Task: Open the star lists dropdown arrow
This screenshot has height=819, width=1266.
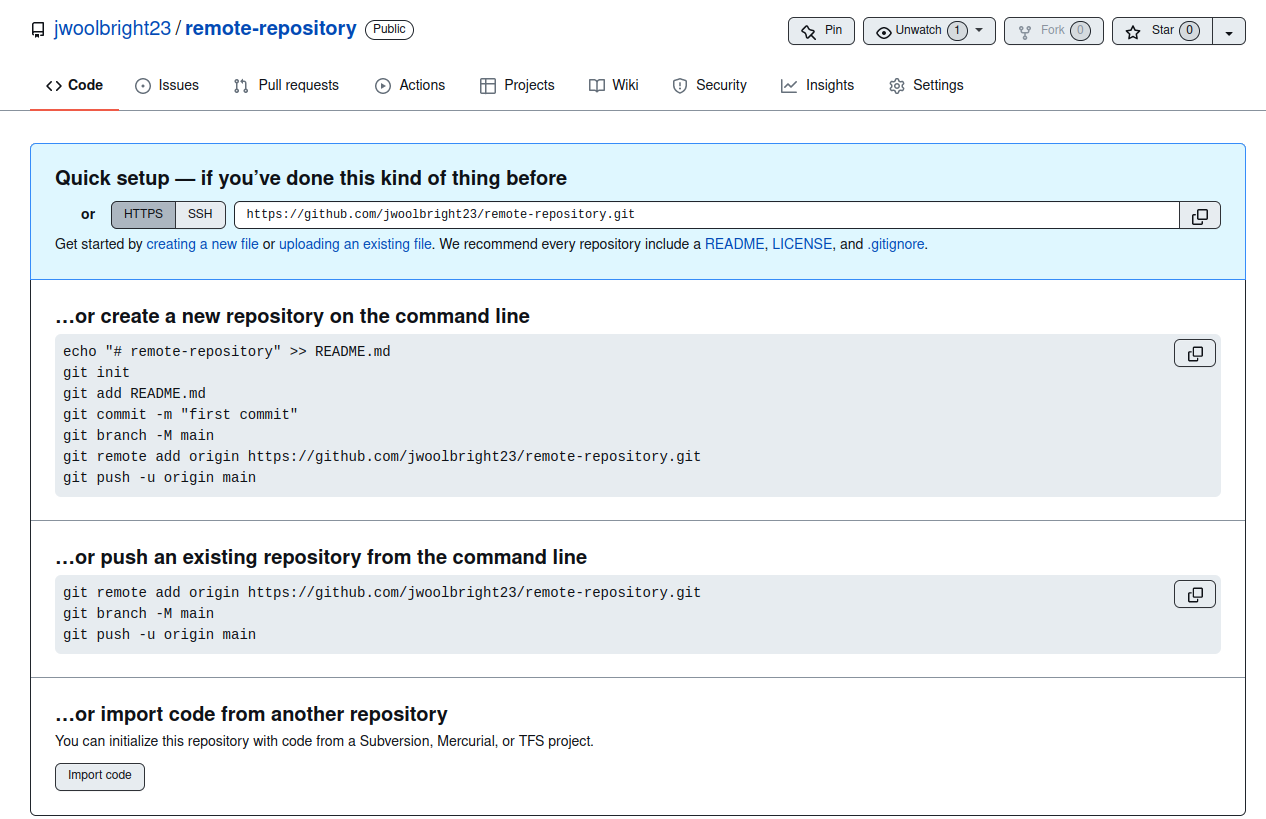Action: coord(1229,32)
